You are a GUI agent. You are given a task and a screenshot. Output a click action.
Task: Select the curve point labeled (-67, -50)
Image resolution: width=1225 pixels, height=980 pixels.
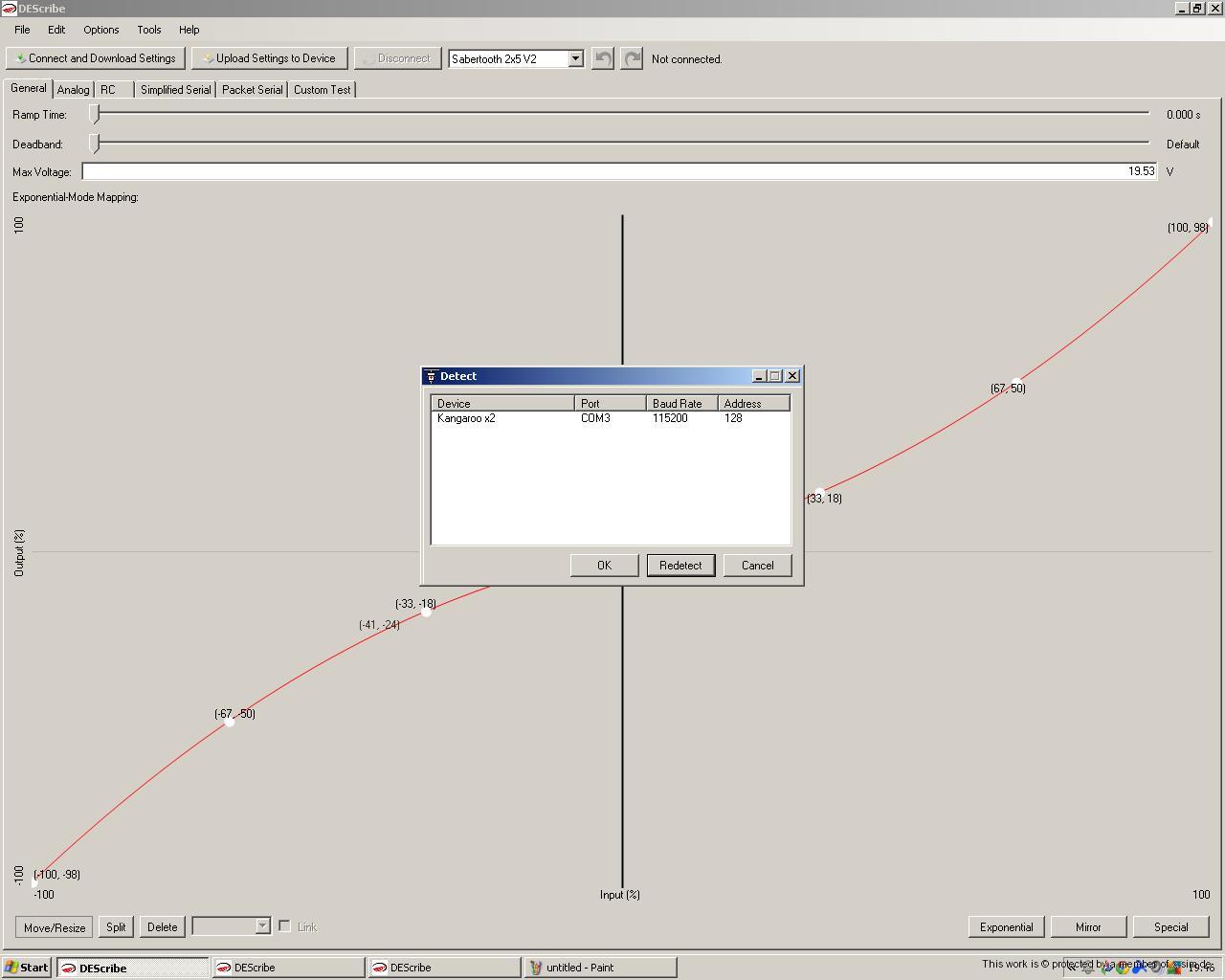230,722
